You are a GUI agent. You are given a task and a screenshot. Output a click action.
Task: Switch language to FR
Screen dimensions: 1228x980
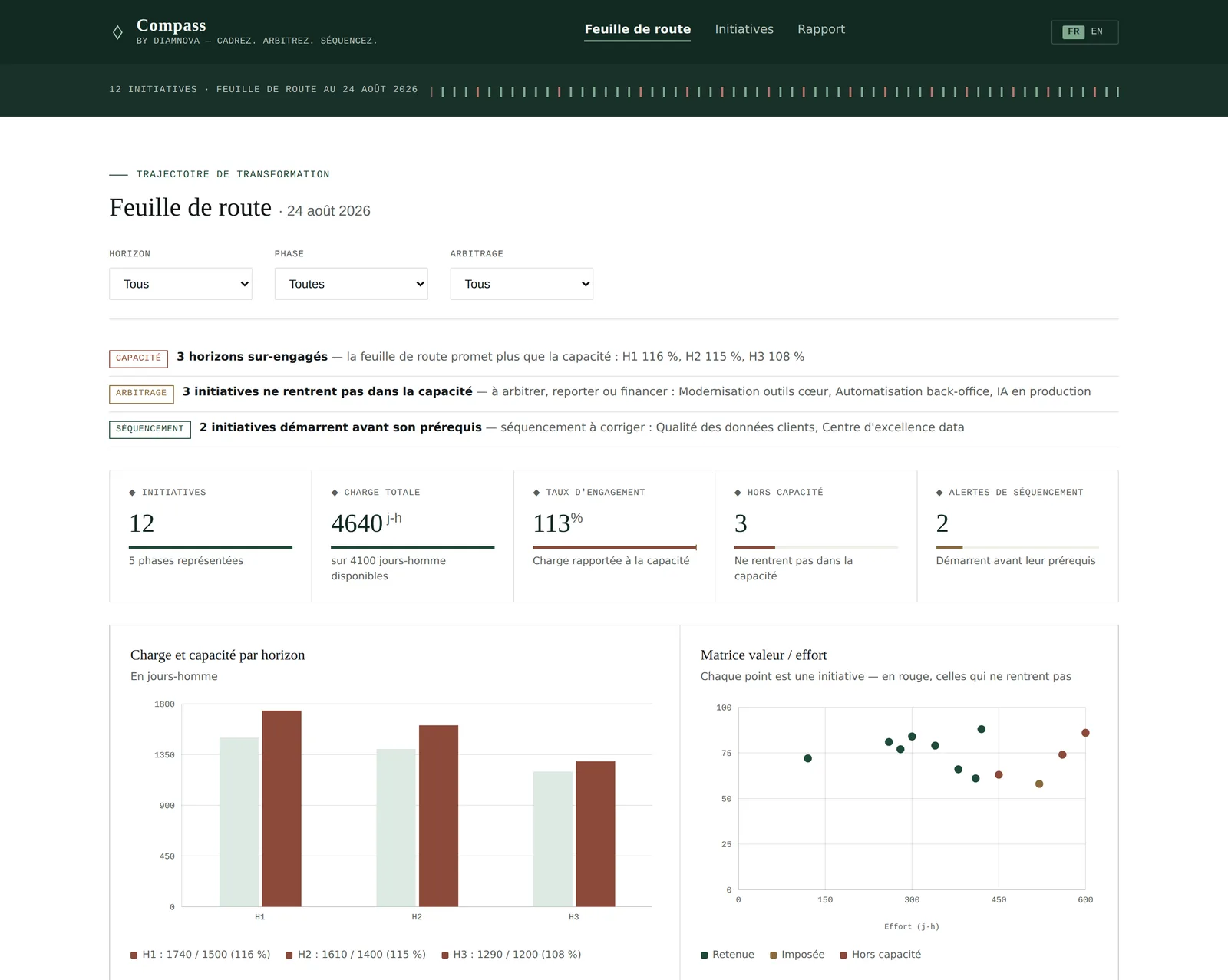[1073, 31]
